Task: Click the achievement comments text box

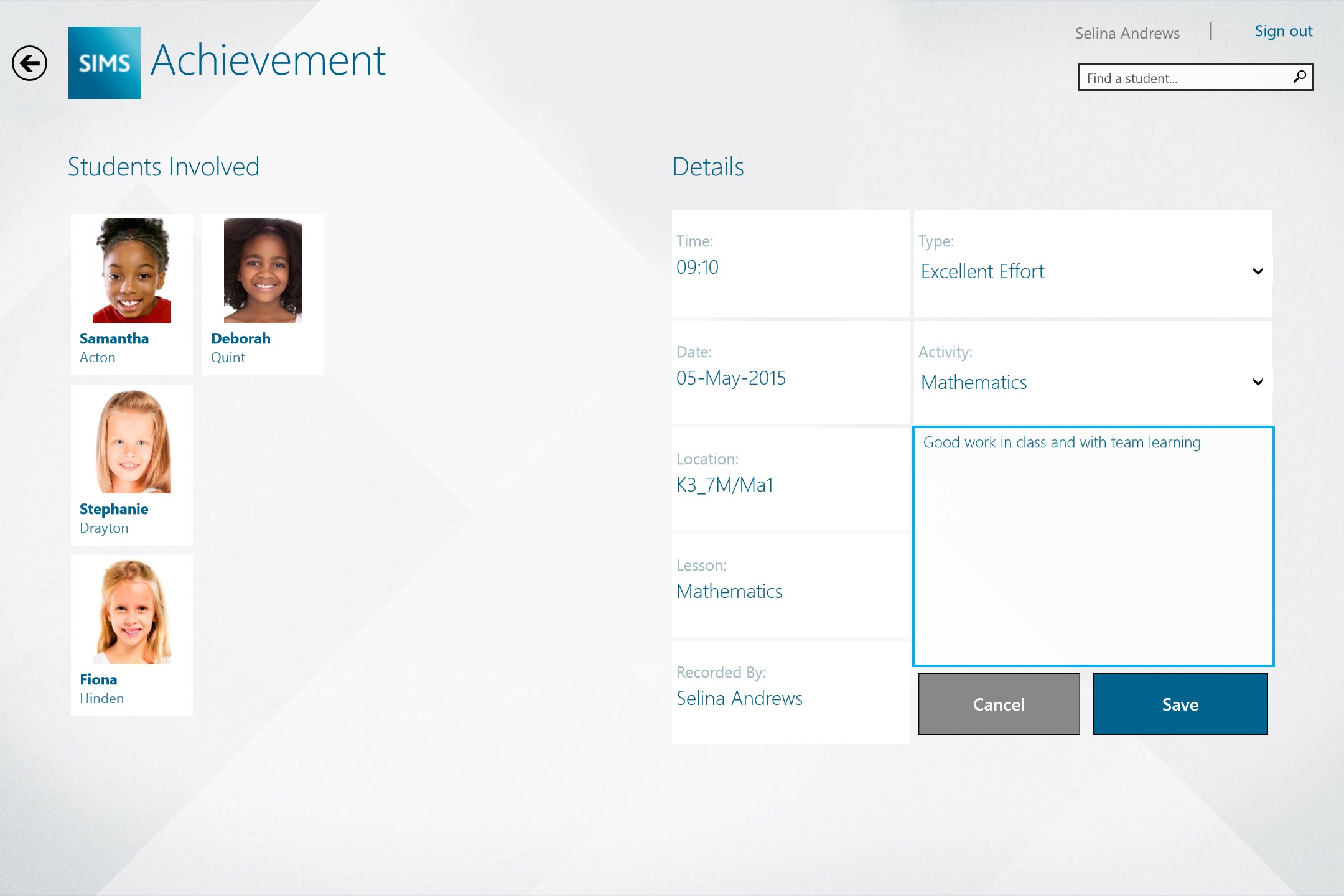Action: point(1093,546)
